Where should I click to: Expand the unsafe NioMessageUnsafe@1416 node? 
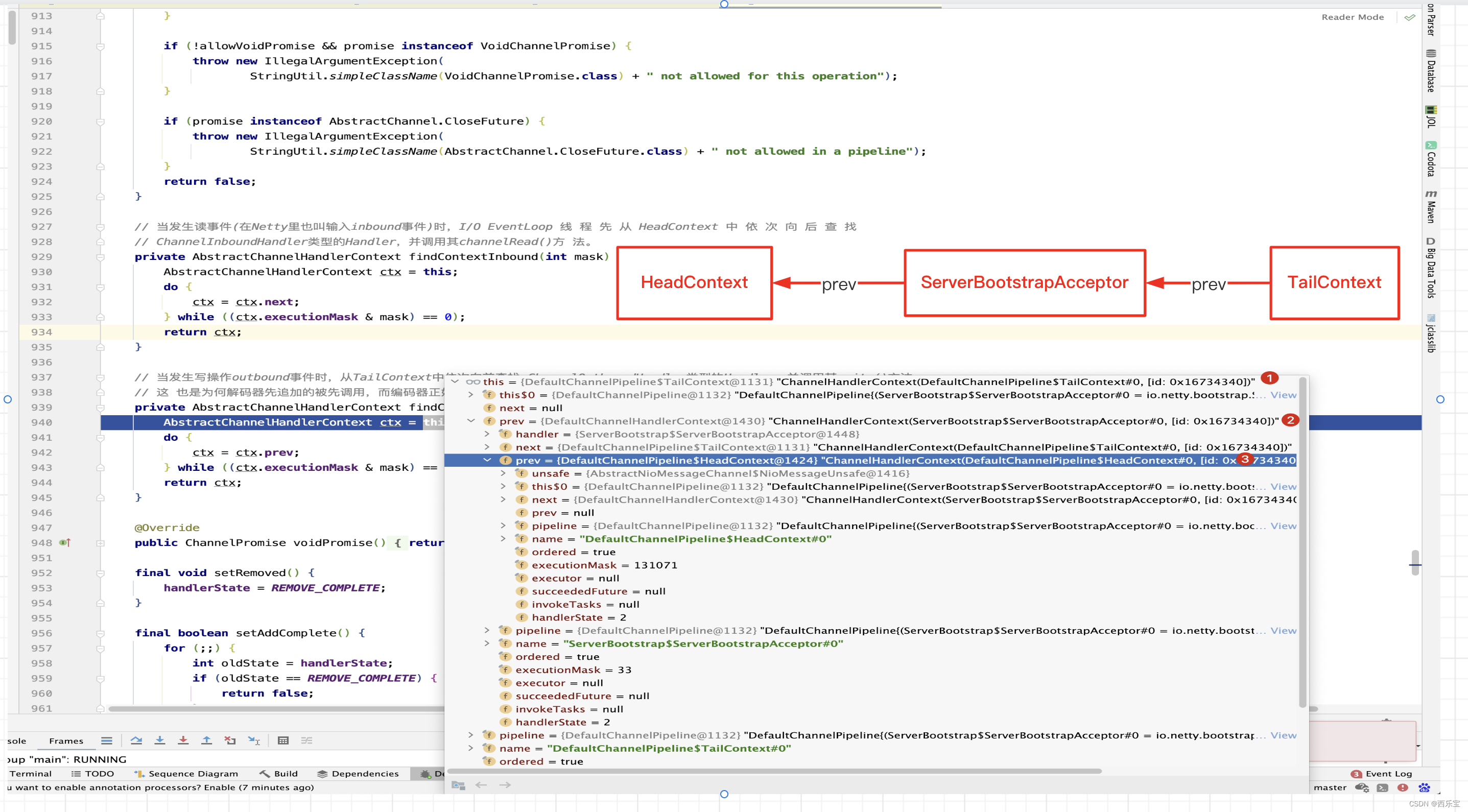(503, 473)
